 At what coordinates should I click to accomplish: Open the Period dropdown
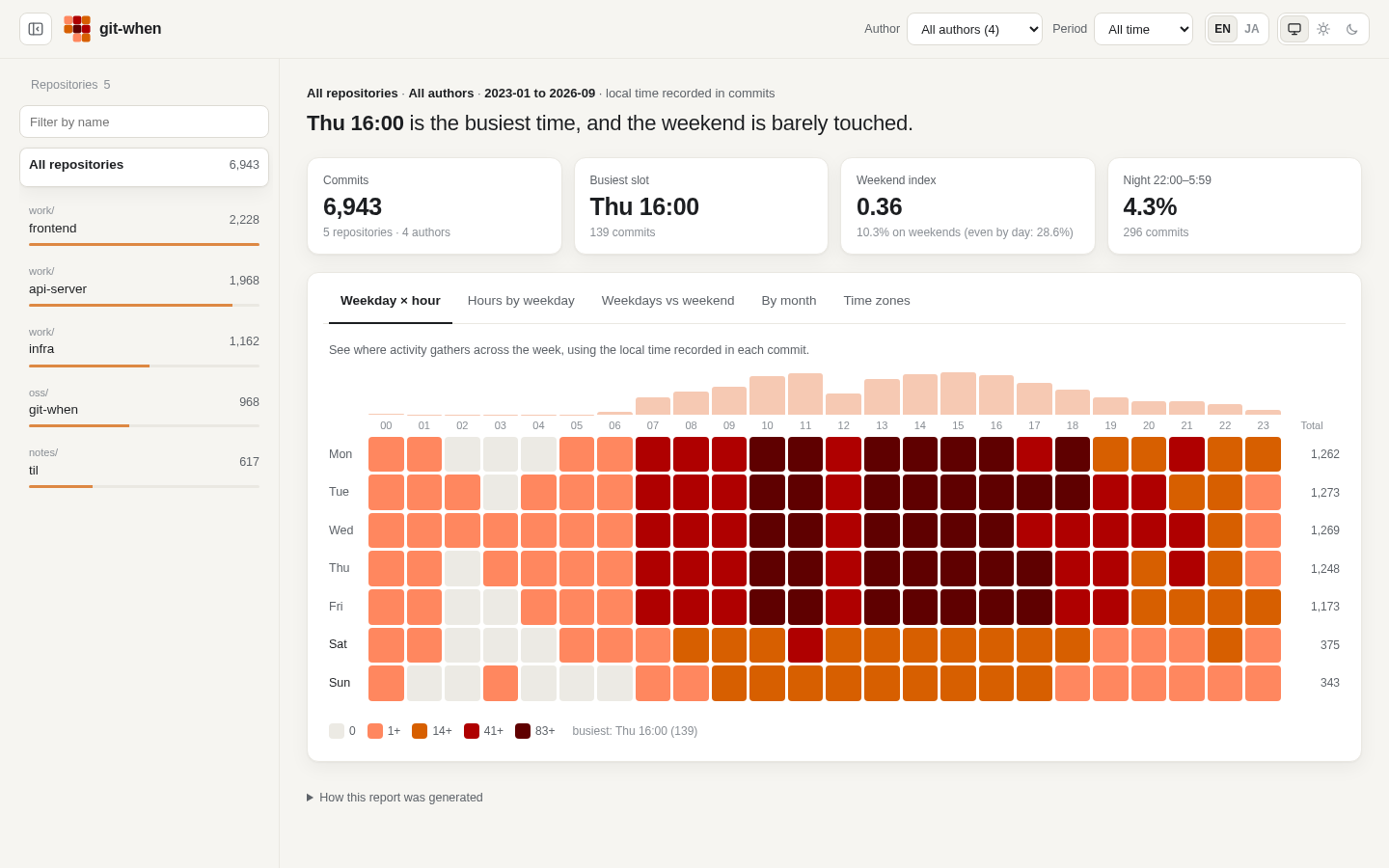[1143, 29]
